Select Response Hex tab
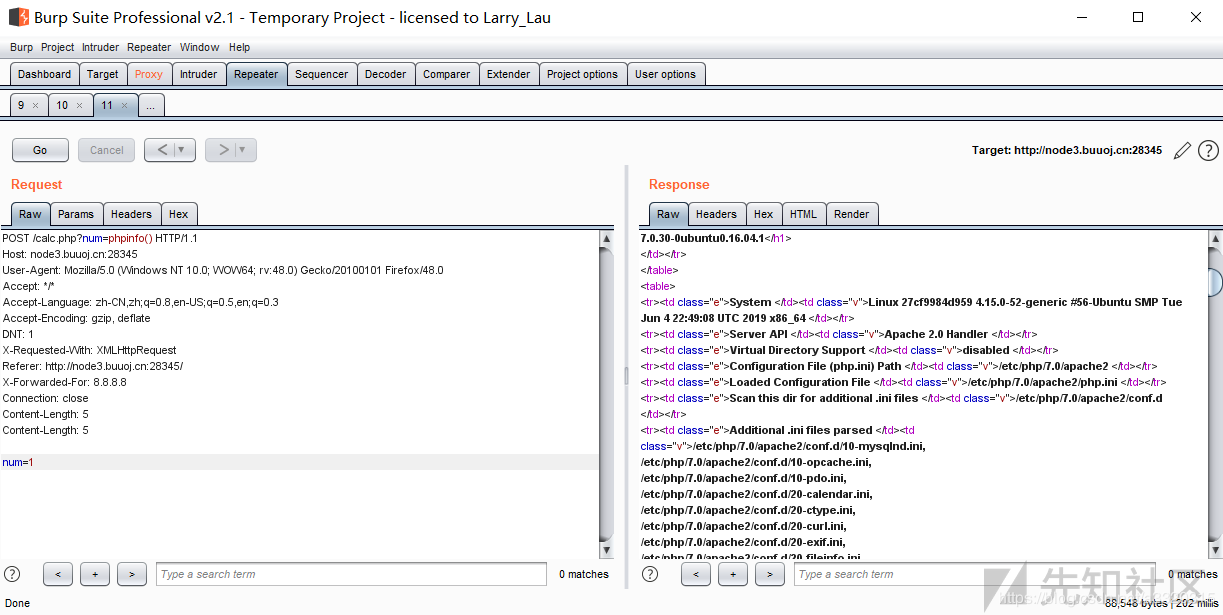The image size is (1223, 615). coord(763,214)
